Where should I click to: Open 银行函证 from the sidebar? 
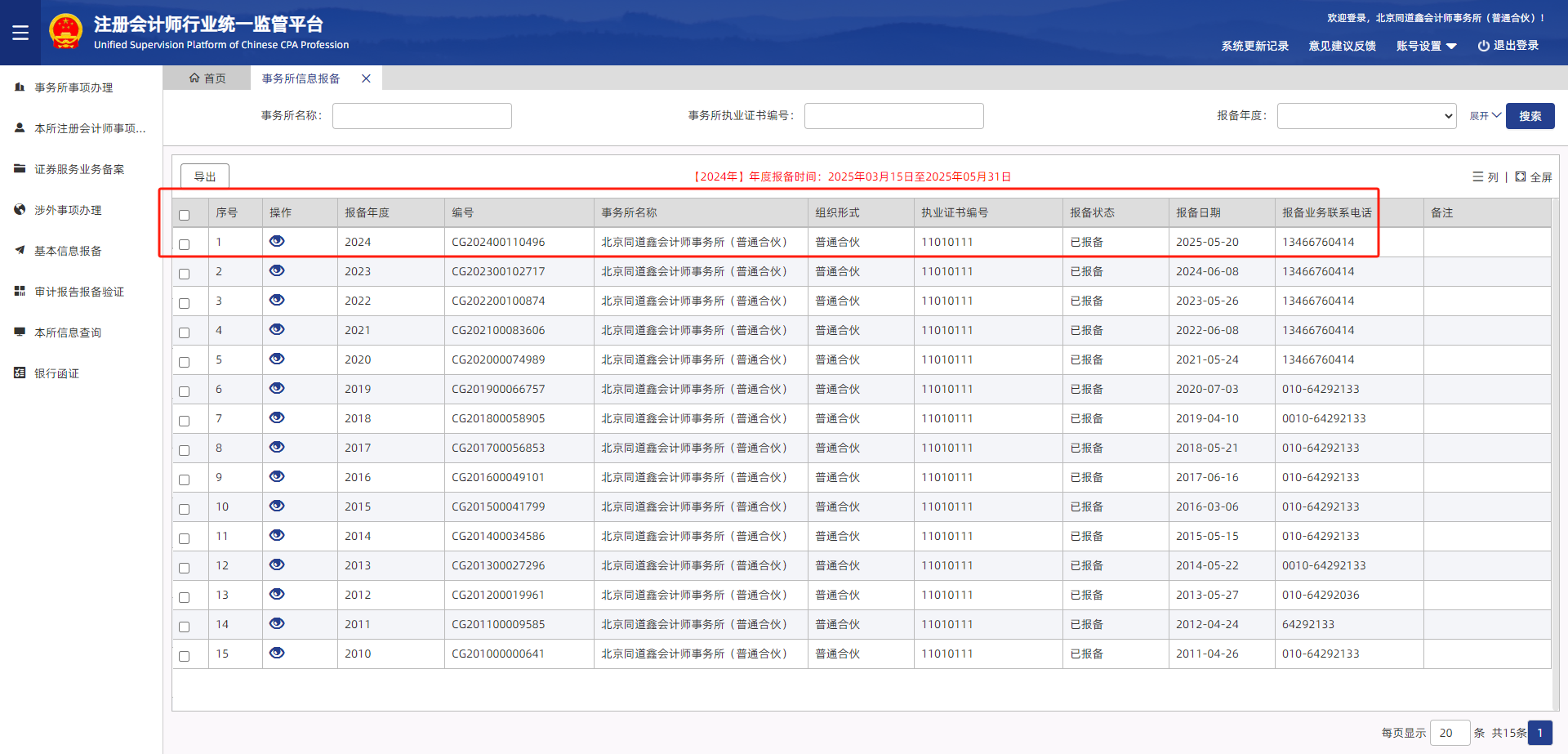[x=56, y=373]
